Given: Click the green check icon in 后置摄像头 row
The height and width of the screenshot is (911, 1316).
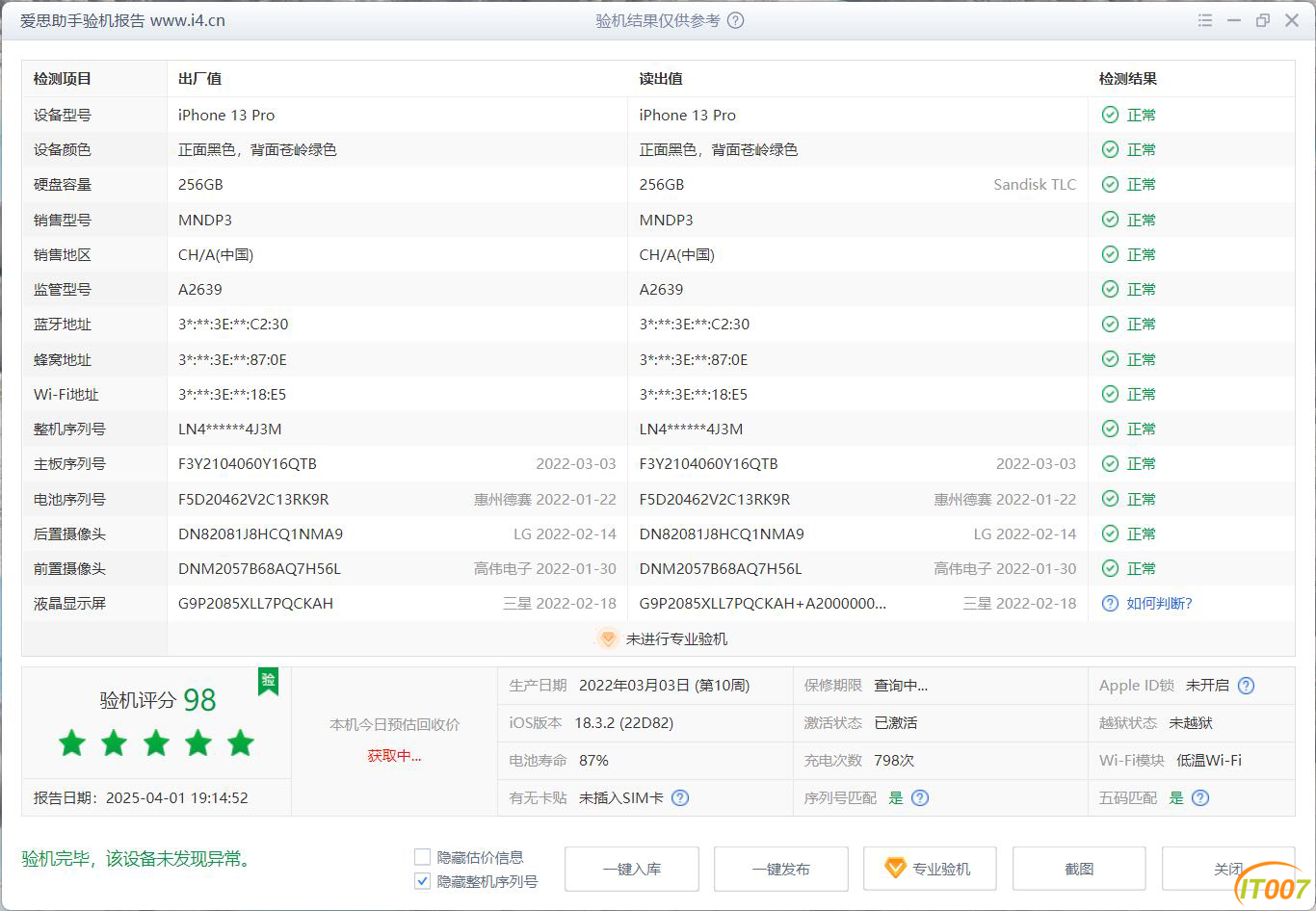Looking at the screenshot, I should (x=1110, y=534).
